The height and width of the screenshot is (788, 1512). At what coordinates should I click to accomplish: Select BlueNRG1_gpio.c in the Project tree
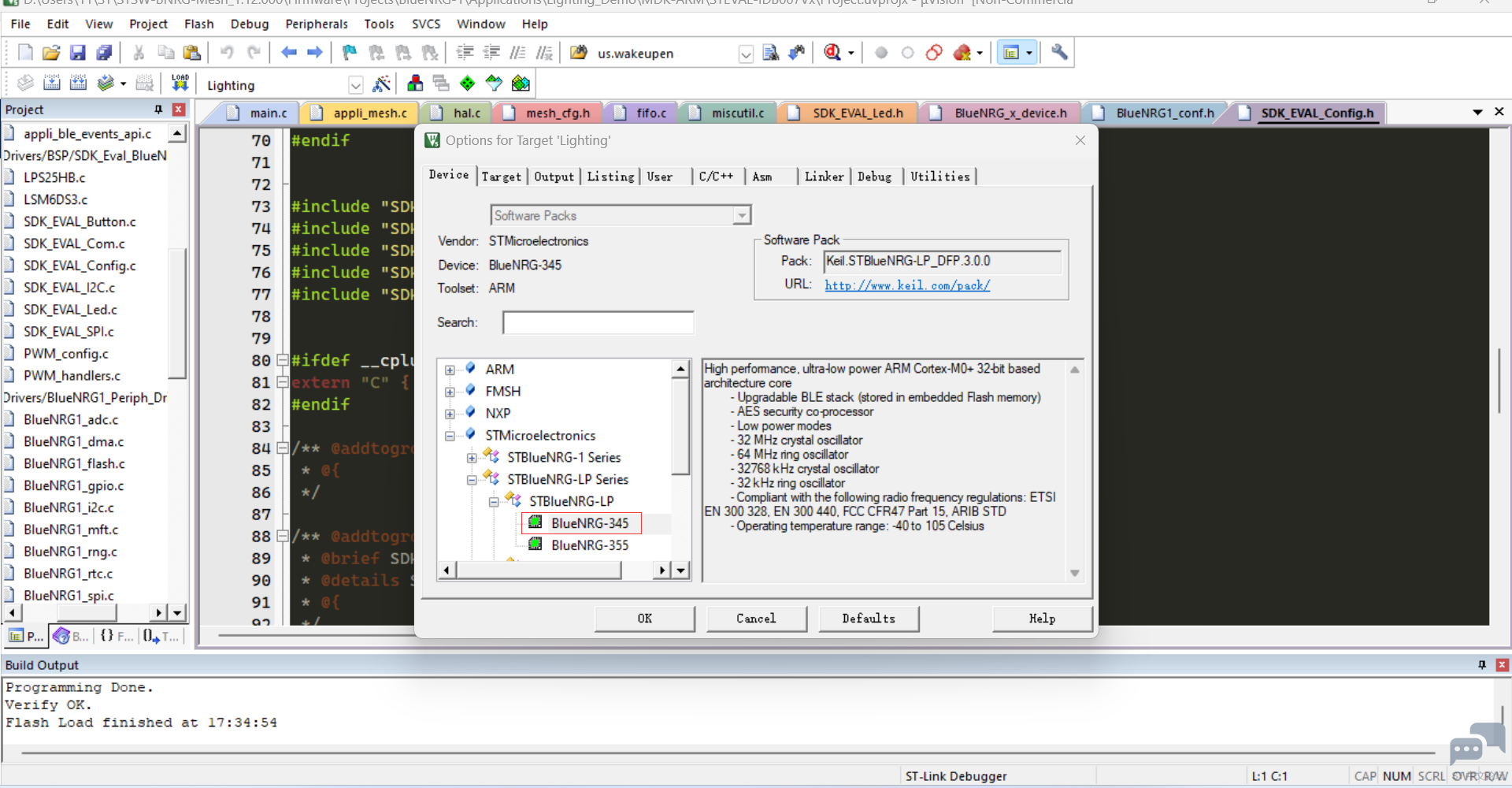[73, 485]
